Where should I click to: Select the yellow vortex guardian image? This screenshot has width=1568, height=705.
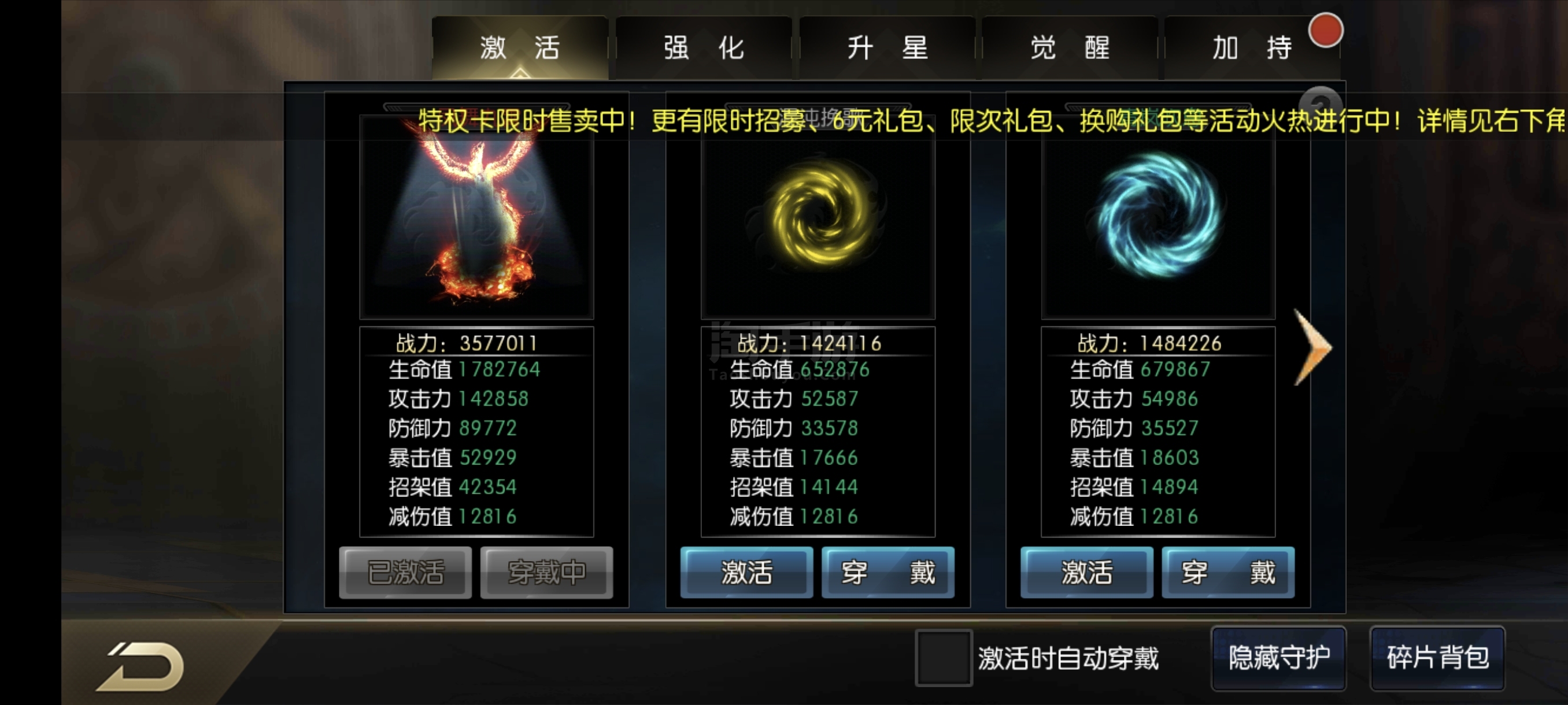818,217
